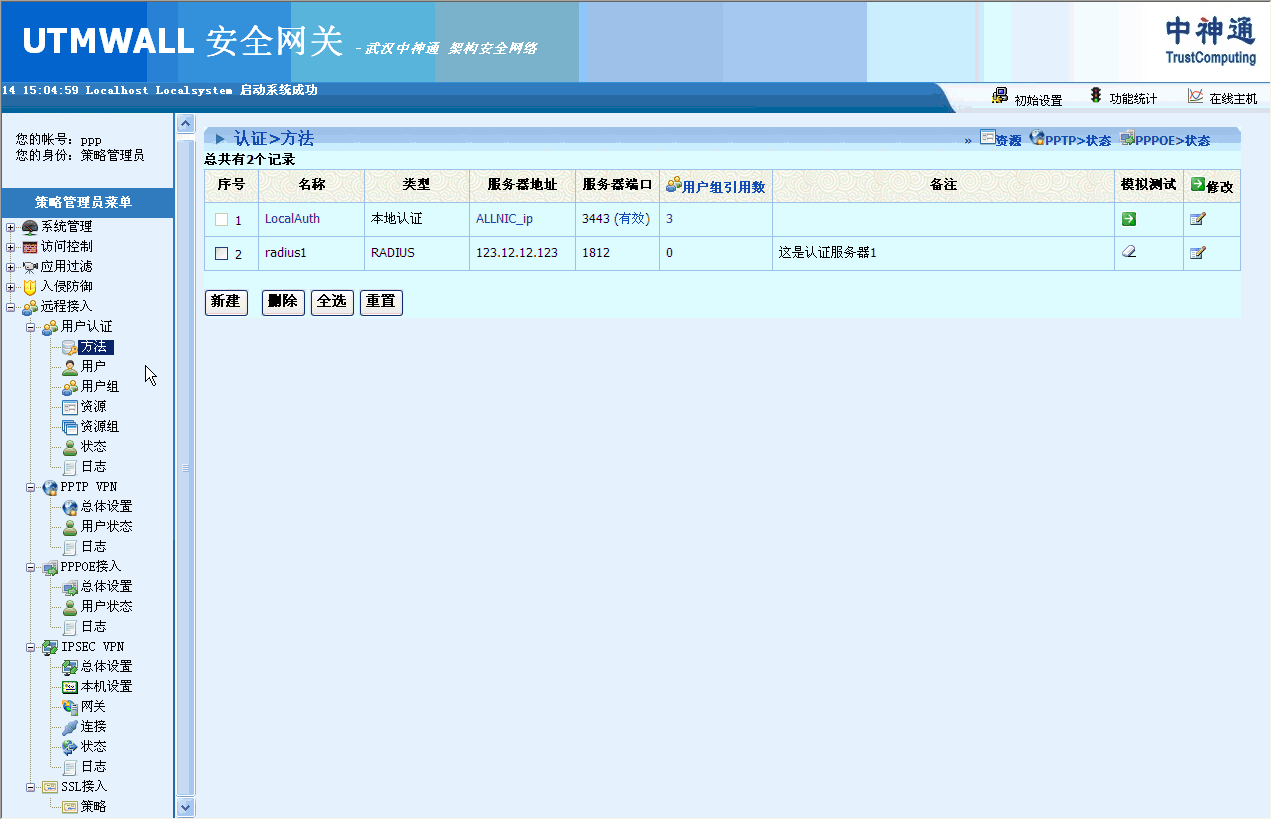Click the eraser test icon for radius1

pyautogui.click(x=1128, y=252)
